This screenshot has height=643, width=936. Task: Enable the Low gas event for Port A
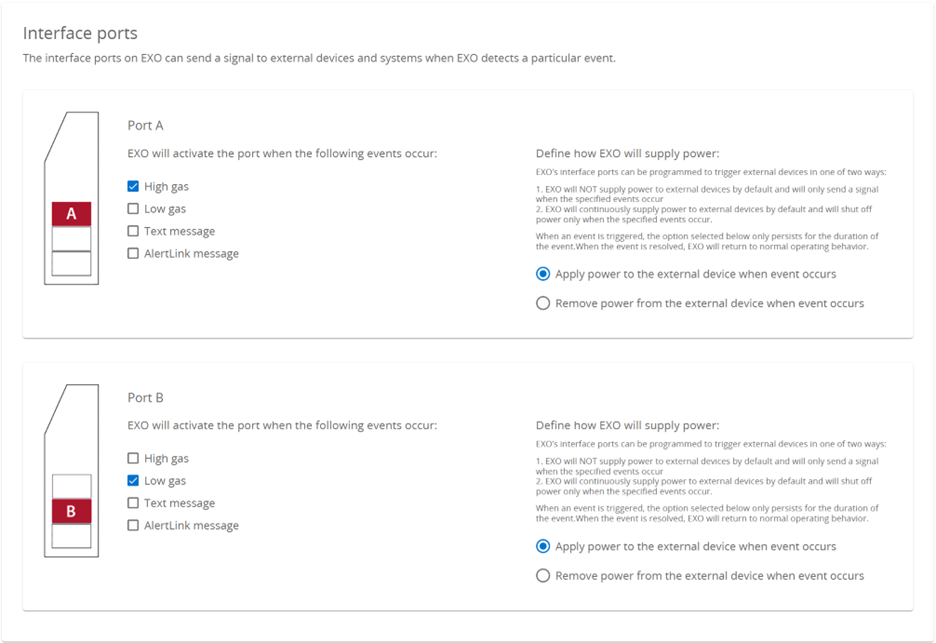point(133,208)
